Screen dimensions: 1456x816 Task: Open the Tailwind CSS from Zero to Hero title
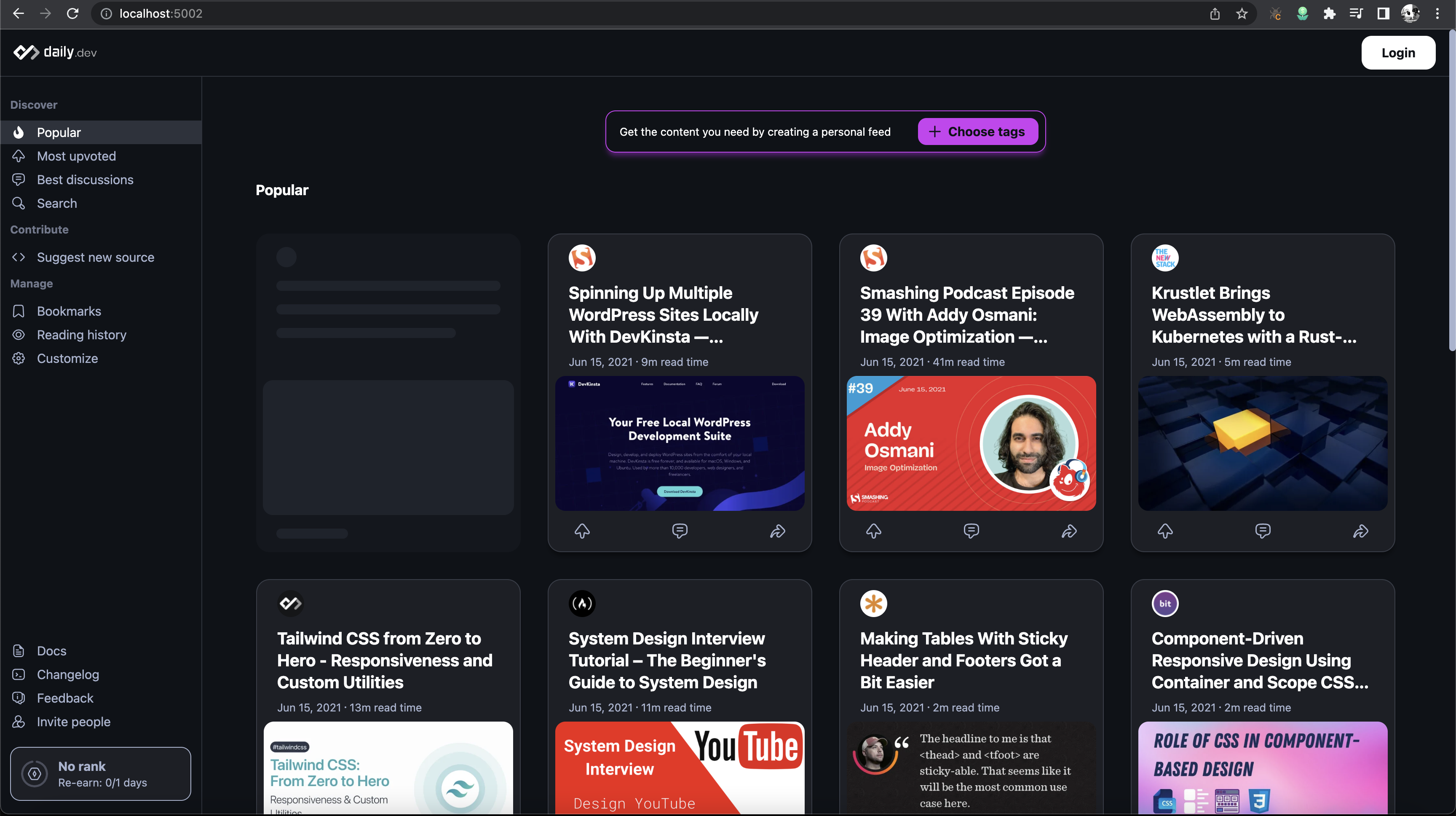click(384, 660)
